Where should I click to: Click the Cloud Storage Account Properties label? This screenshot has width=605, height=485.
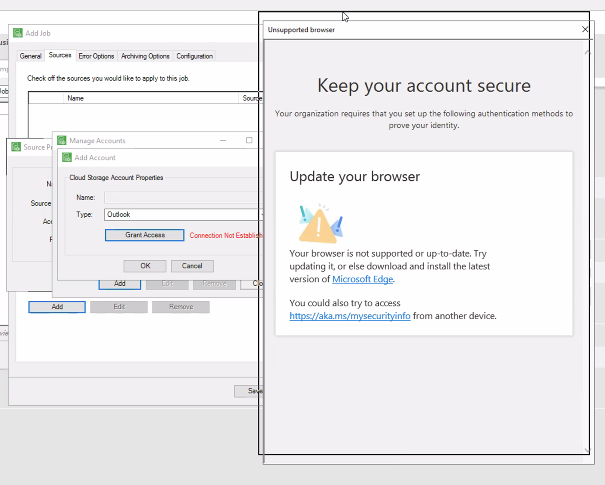click(116, 177)
